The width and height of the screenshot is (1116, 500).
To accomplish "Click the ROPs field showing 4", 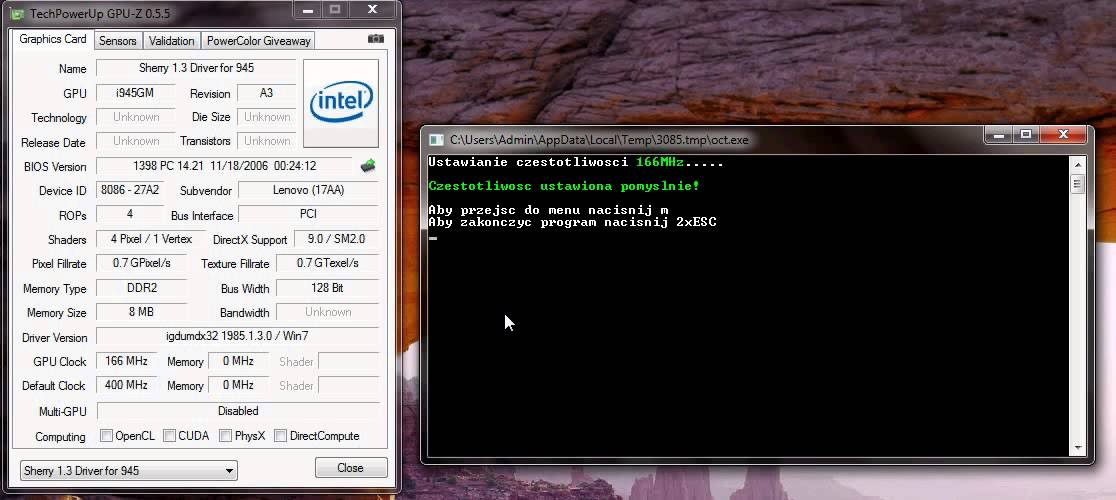I will tap(130, 214).
